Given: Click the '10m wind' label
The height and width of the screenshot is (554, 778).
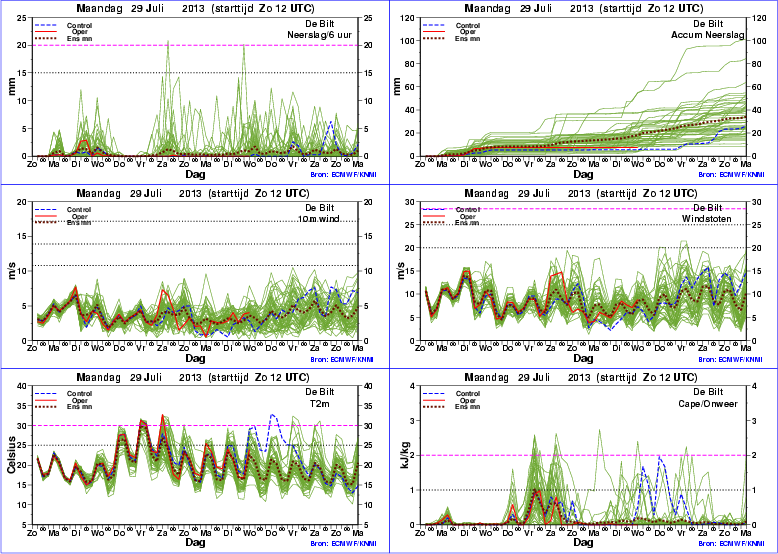Looking at the screenshot, I should (x=319, y=219).
